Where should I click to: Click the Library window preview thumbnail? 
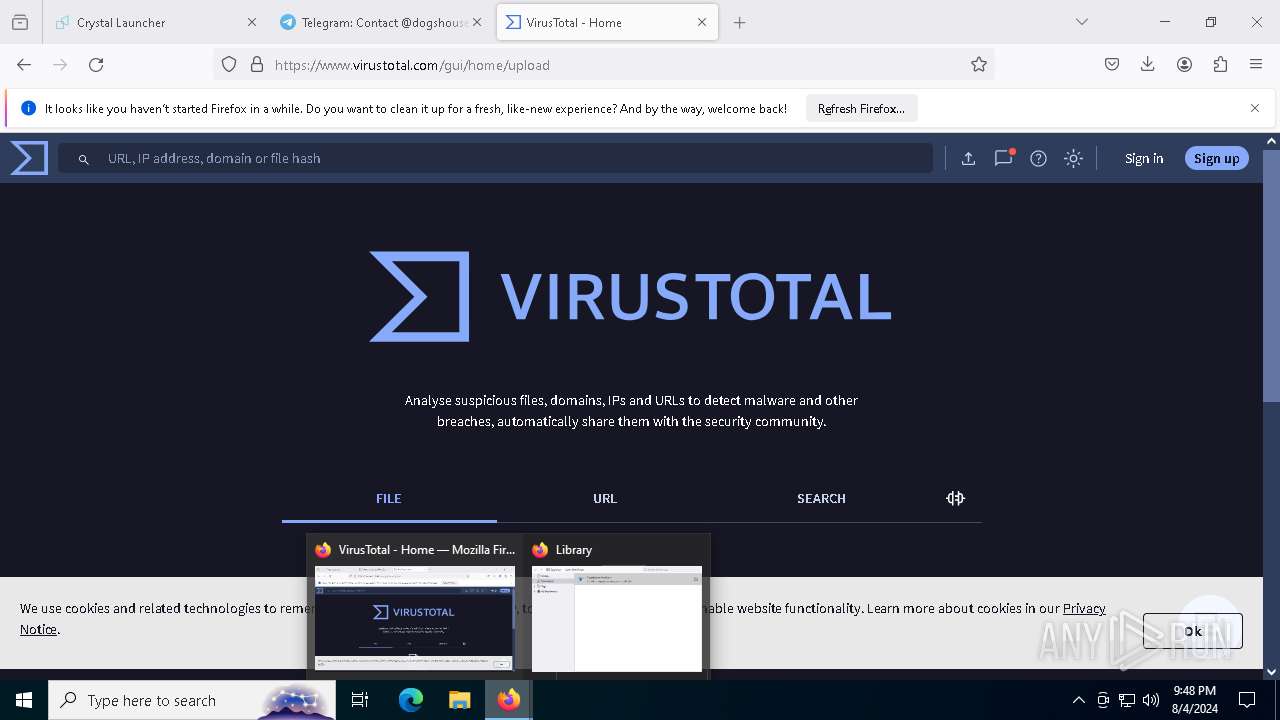tap(617, 617)
